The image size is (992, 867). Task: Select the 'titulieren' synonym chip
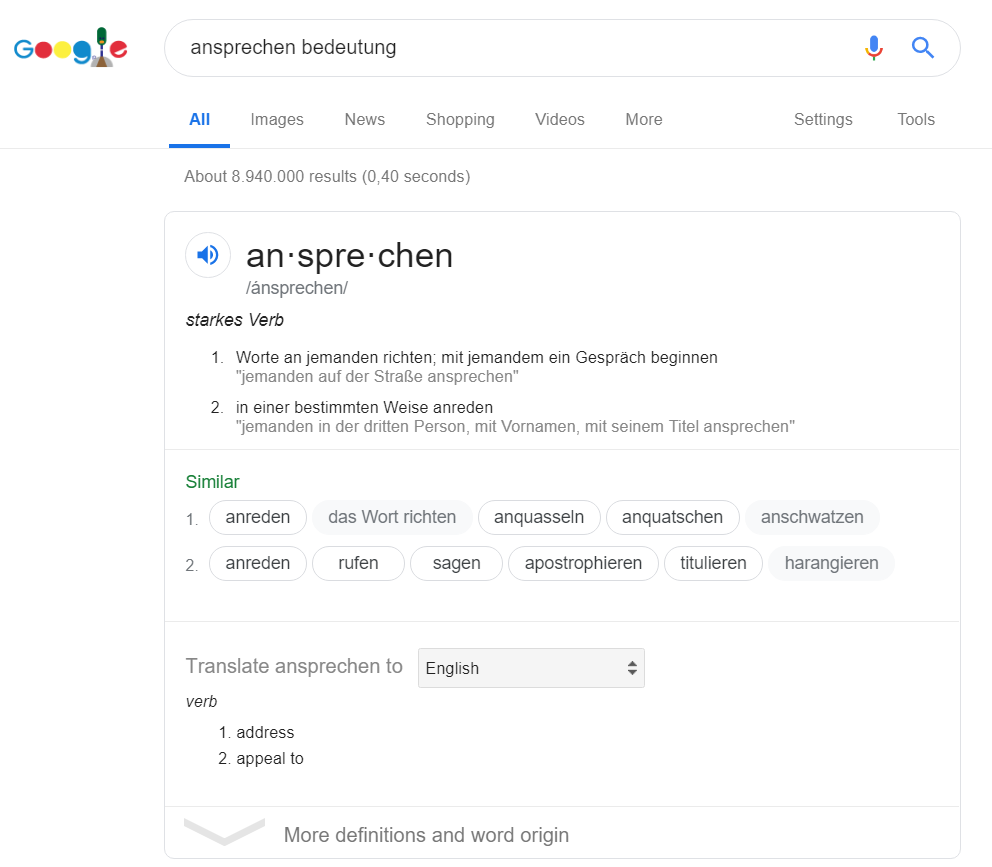click(x=713, y=563)
